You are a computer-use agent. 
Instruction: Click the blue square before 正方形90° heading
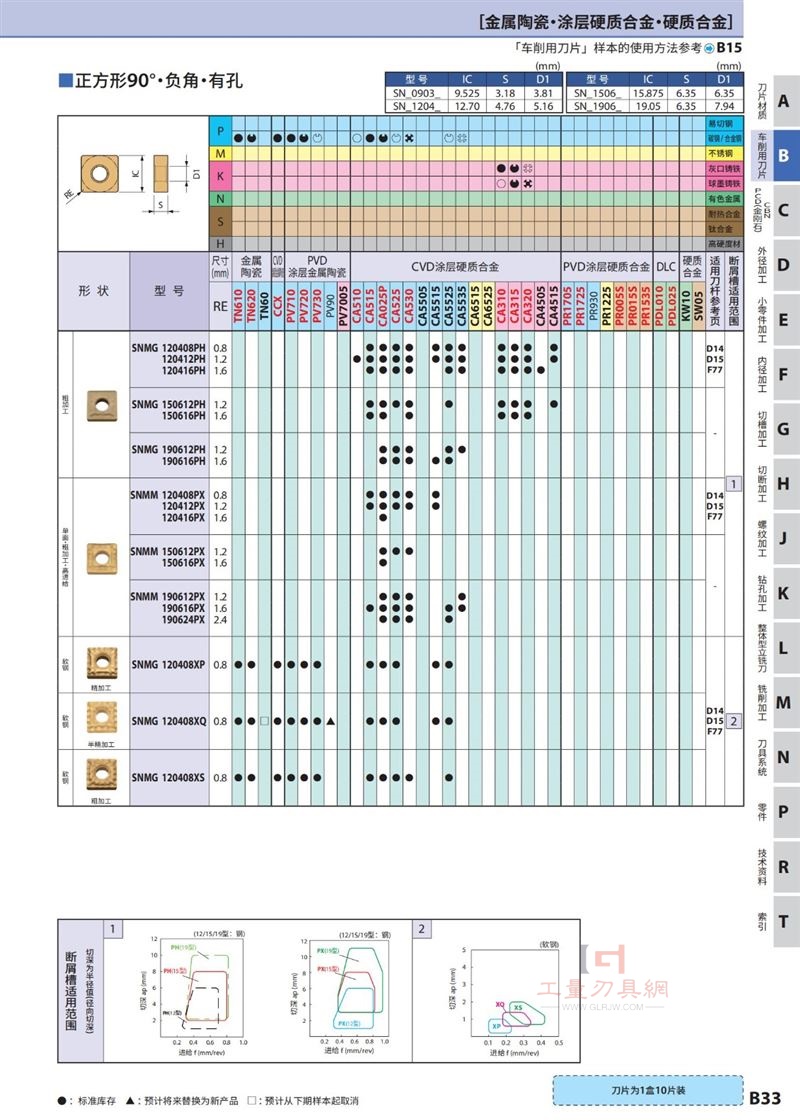click(65, 80)
